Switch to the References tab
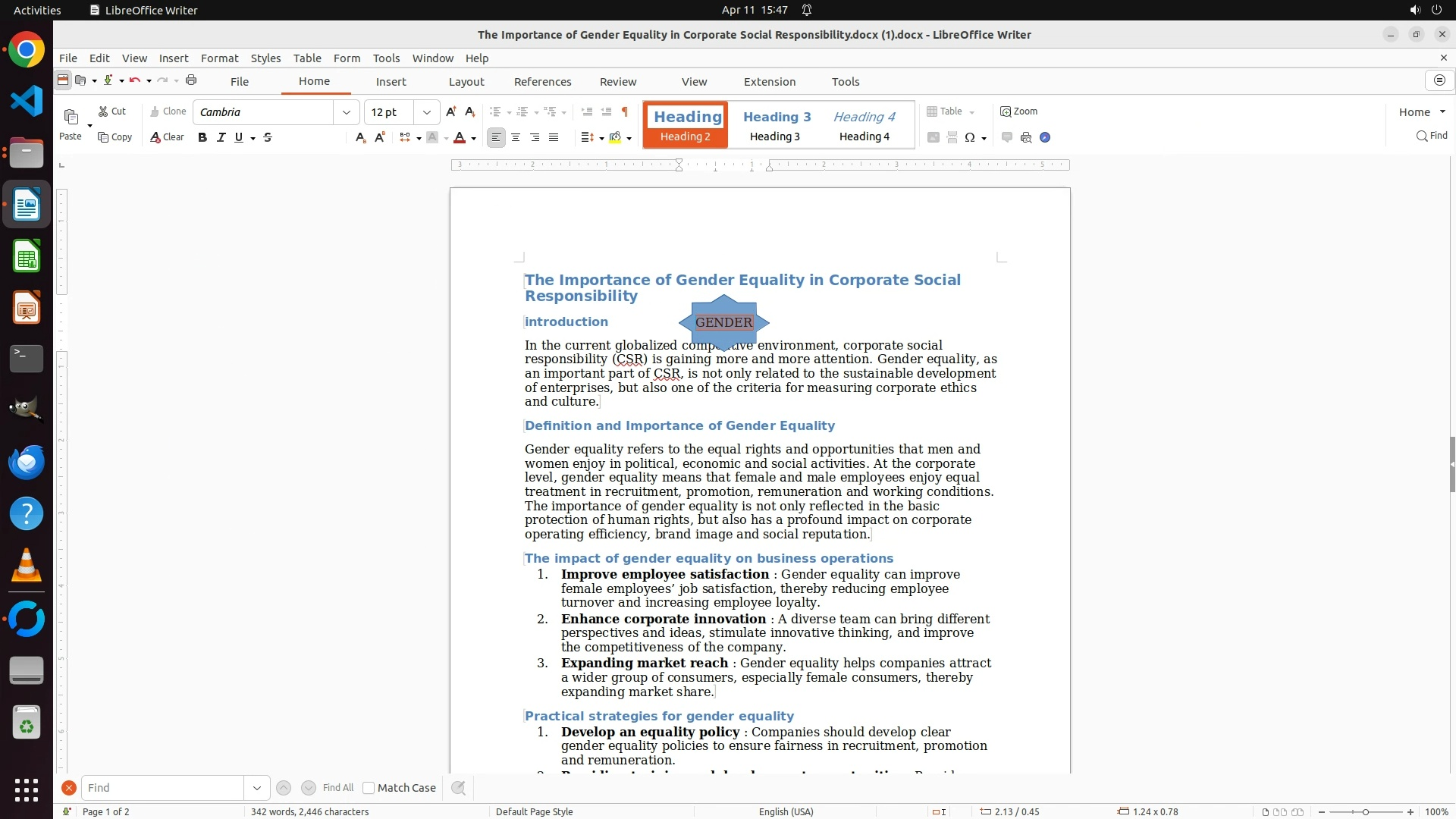 (542, 82)
